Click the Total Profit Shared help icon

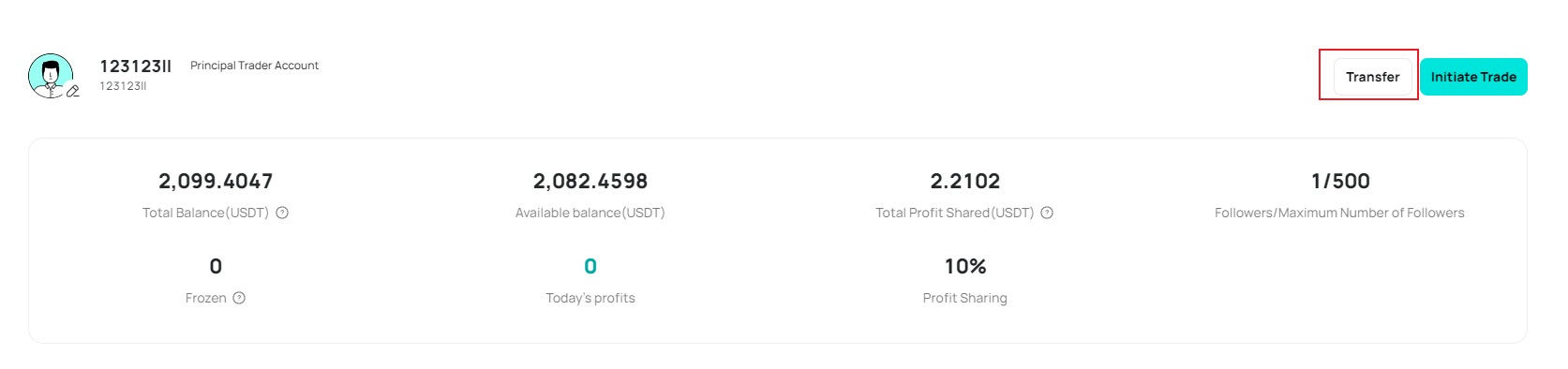1047,213
